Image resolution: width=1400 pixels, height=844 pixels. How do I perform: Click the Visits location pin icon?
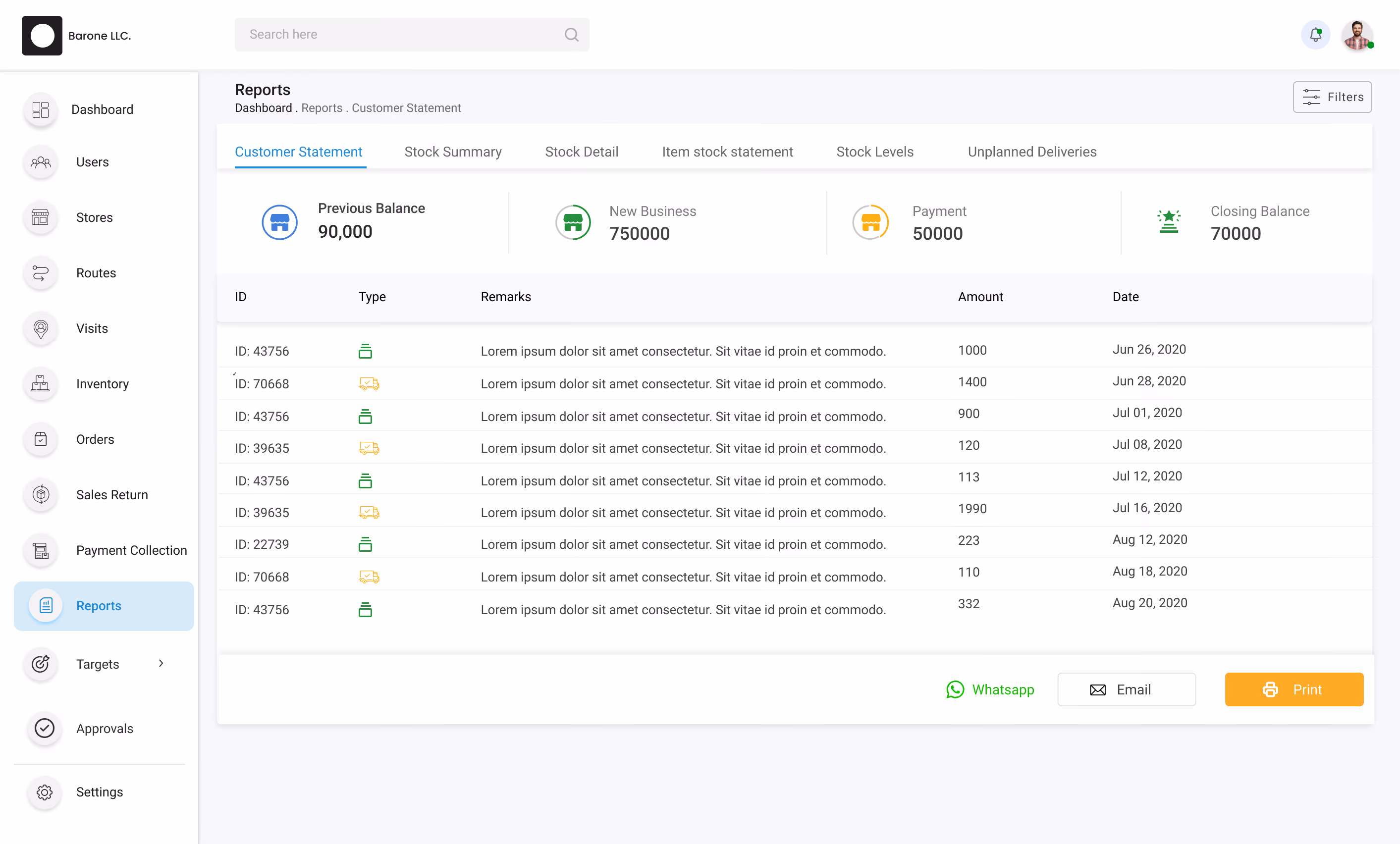(40, 328)
